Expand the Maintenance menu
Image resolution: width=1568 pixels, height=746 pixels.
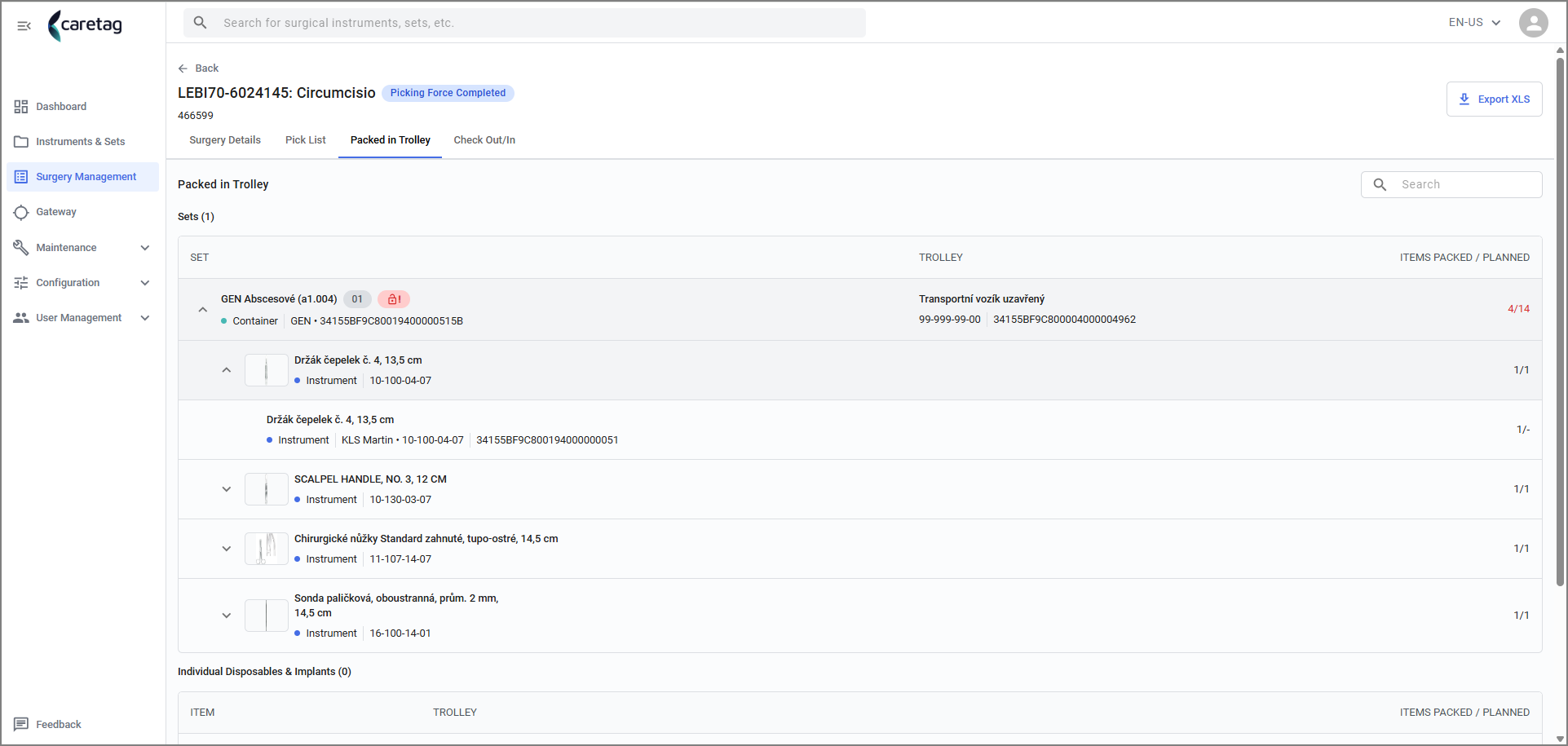click(x=82, y=248)
